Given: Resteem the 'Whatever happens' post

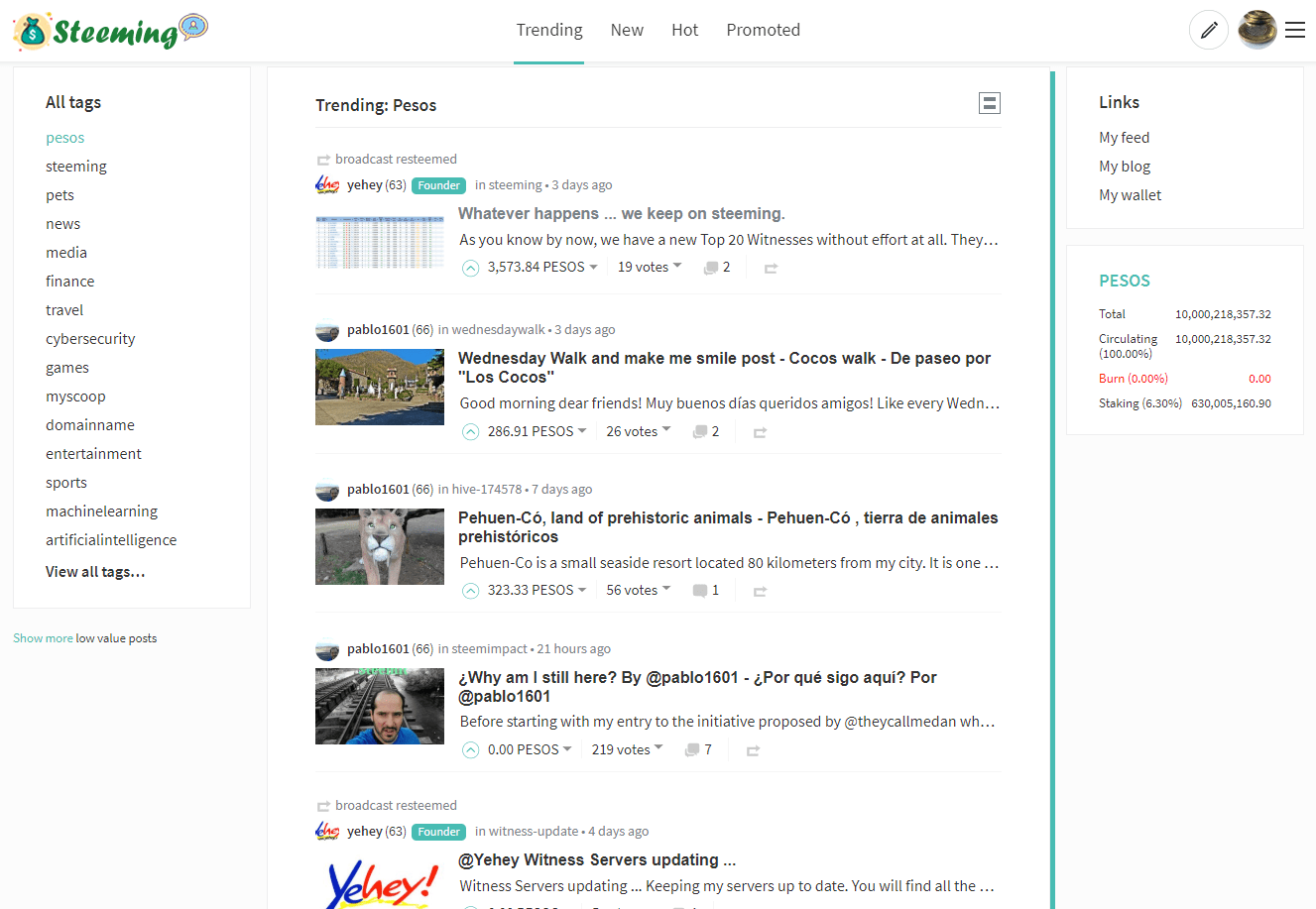Looking at the screenshot, I should (x=771, y=268).
